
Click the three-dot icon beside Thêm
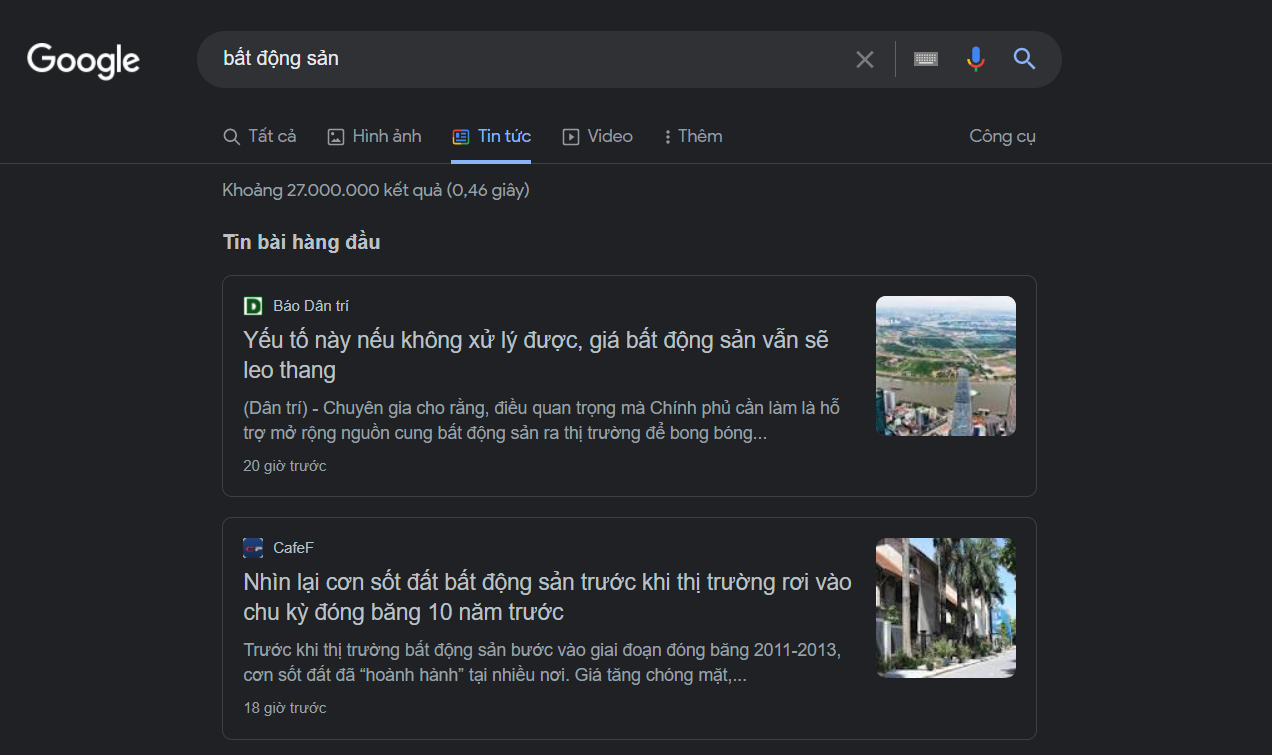tap(666, 135)
